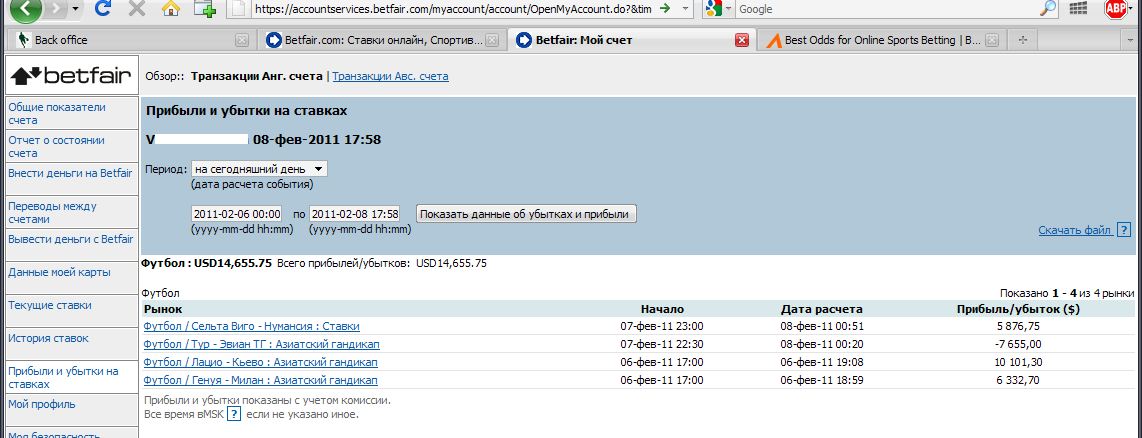Reload the page with the refresh icon
The height and width of the screenshot is (438, 1142).
(103, 9)
